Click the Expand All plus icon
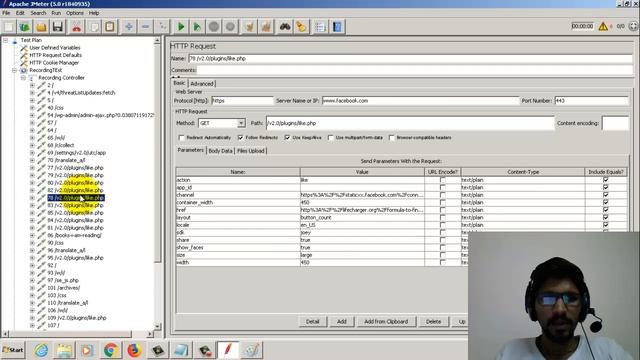 pyautogui.click(x=129, y=27)
